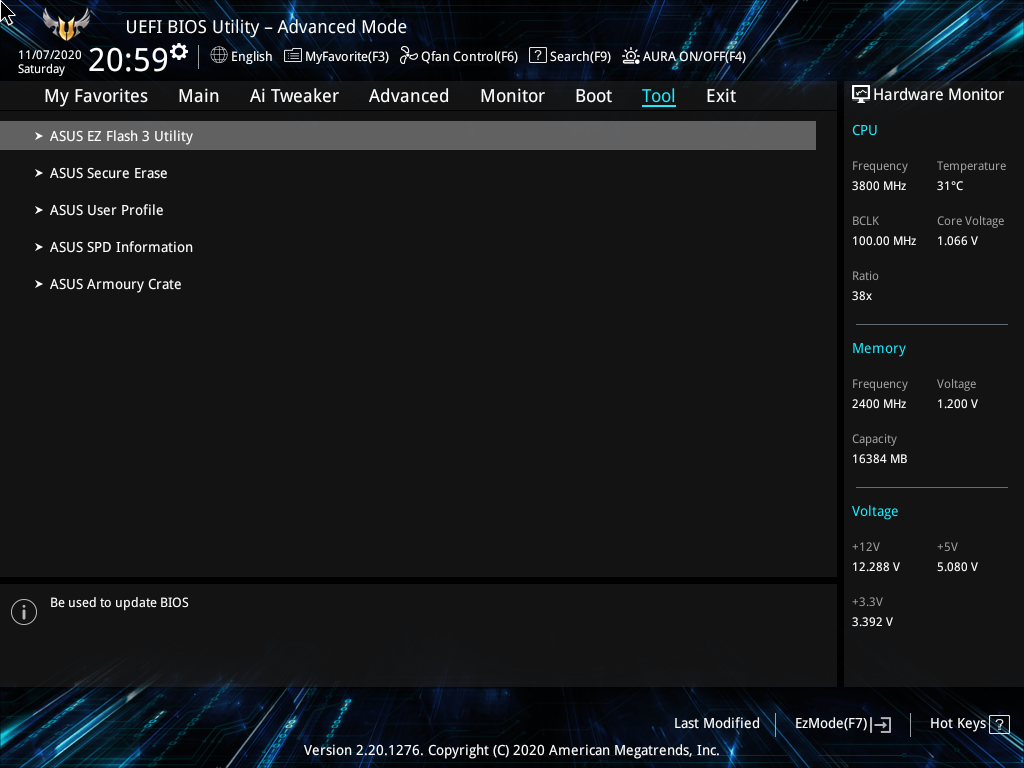Expand the ASUS Armoury Crate arrow
The height and width of the screenshot is (768, 1024).
click(39, 284)
